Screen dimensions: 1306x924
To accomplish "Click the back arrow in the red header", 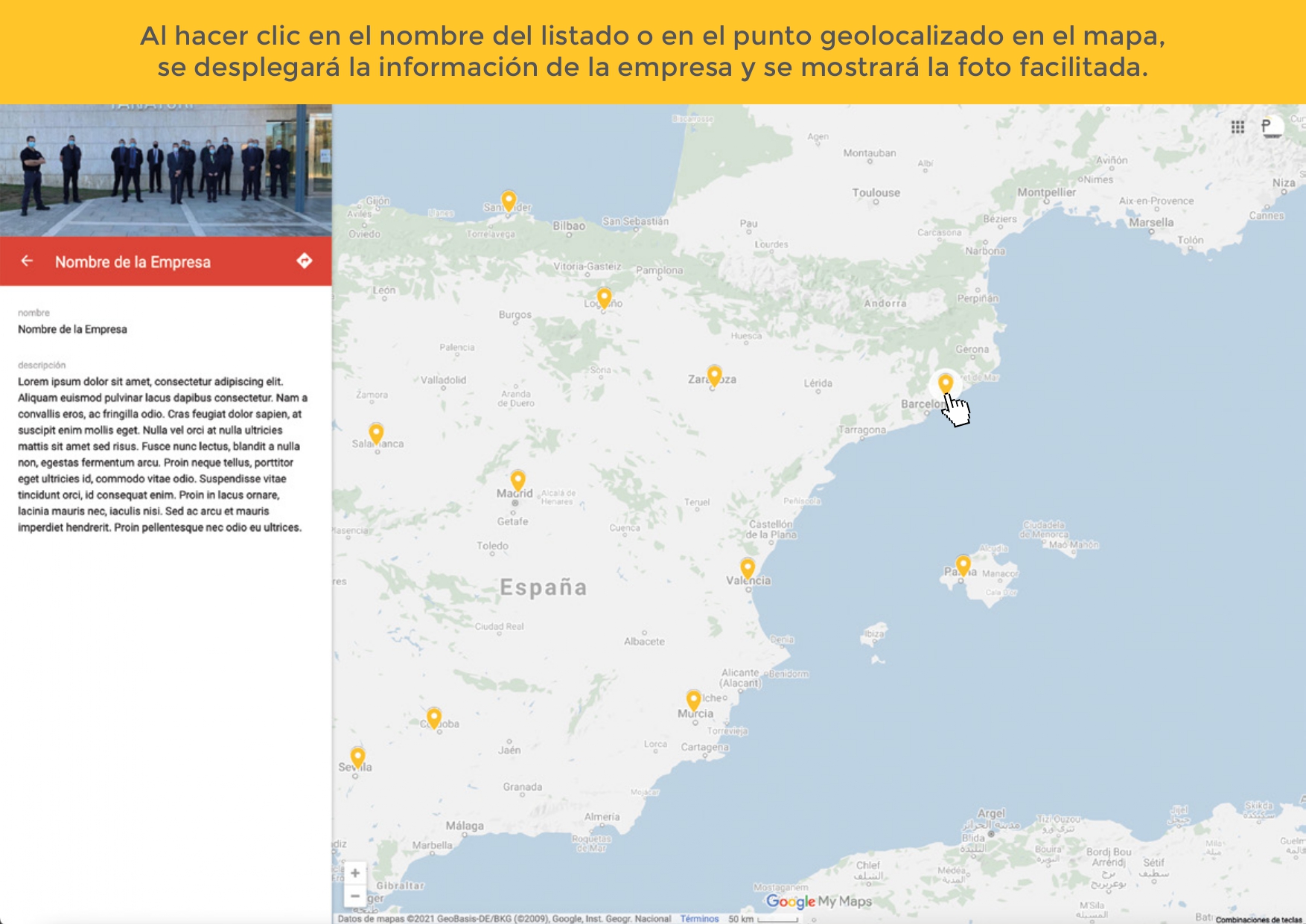I will click(x=27, y=261).
